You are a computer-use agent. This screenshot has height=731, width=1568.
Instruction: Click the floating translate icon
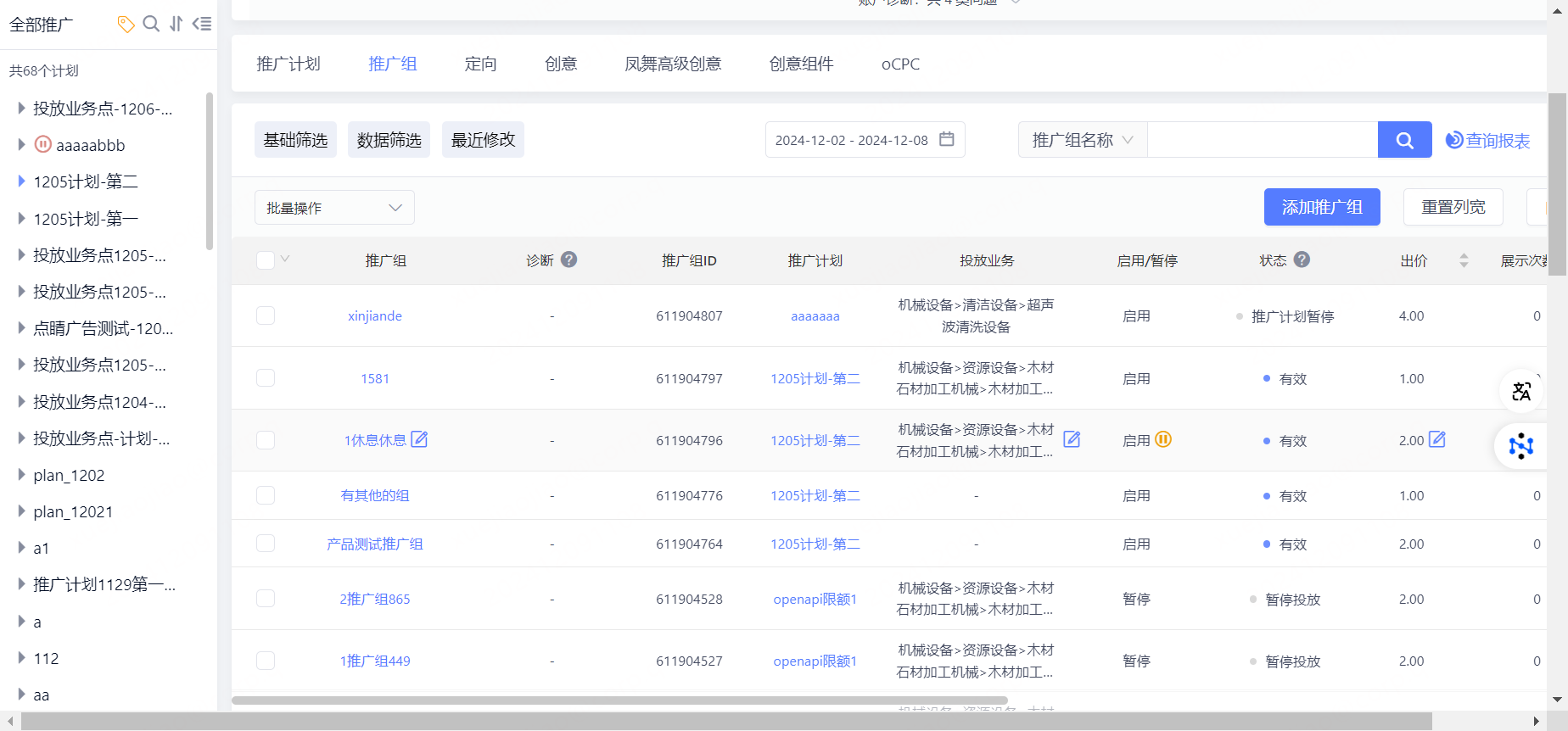[1521, 391]
